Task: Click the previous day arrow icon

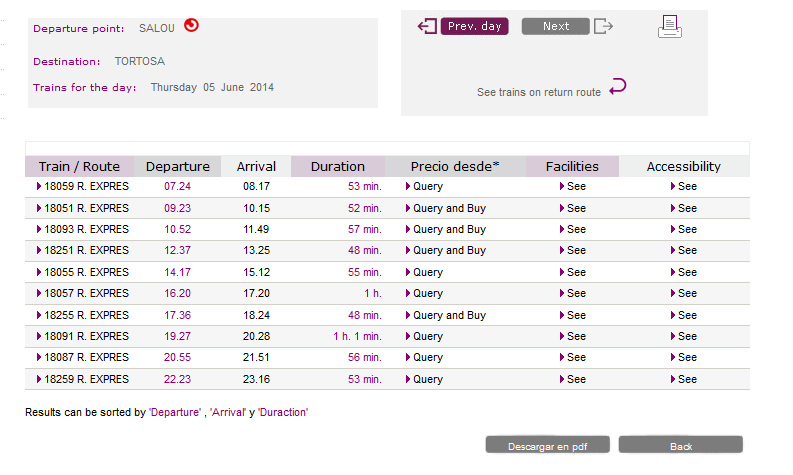Action: 427,26
